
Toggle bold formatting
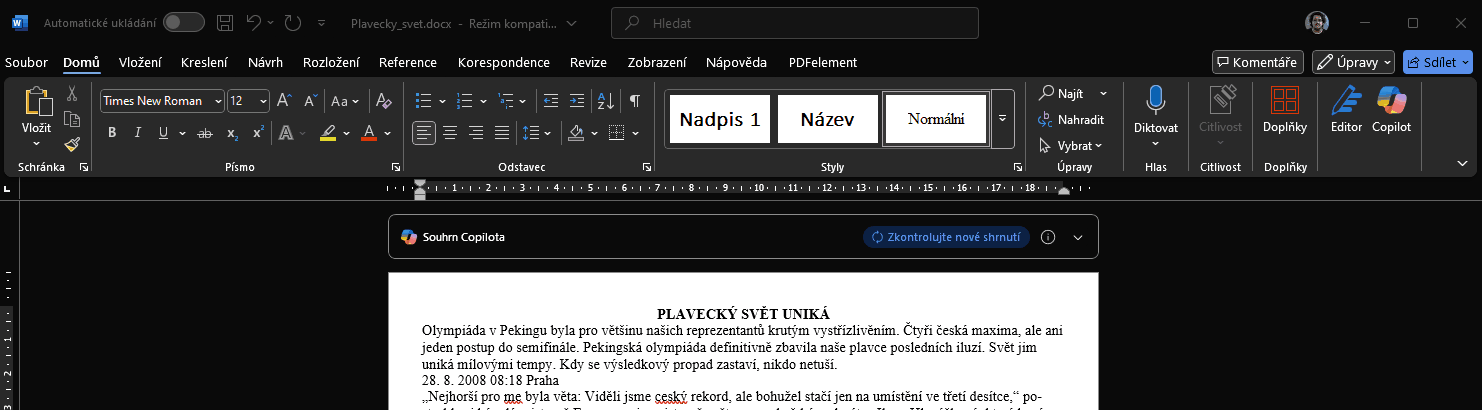pyautogui.click(x=112, y=133)
